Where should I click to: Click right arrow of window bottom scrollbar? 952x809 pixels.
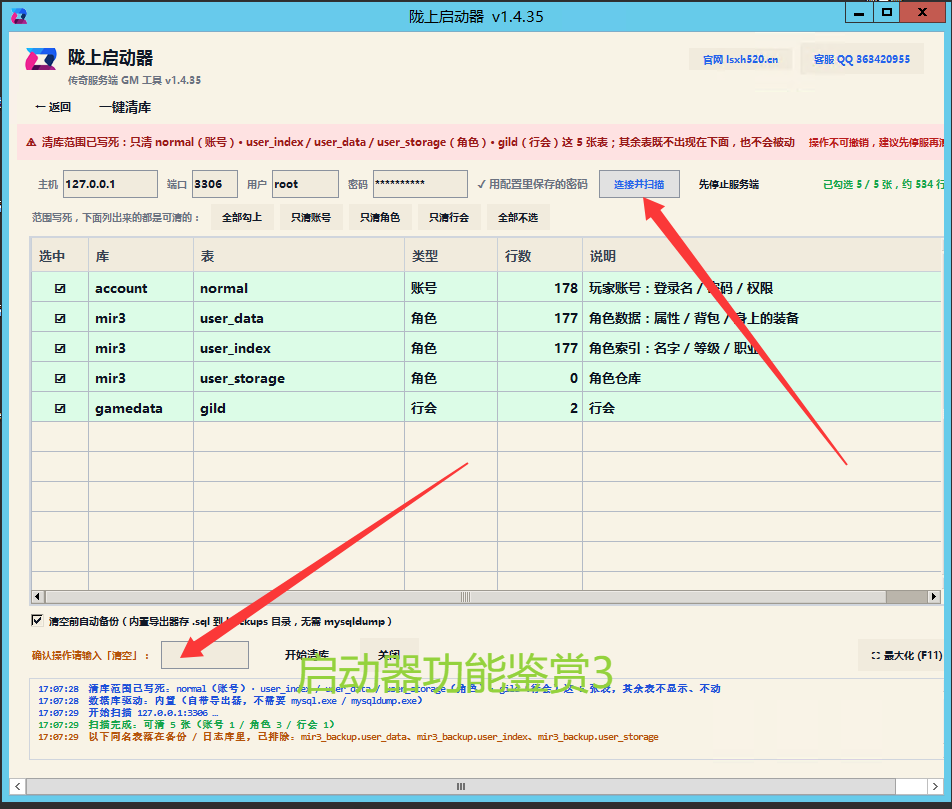point(935,786)
